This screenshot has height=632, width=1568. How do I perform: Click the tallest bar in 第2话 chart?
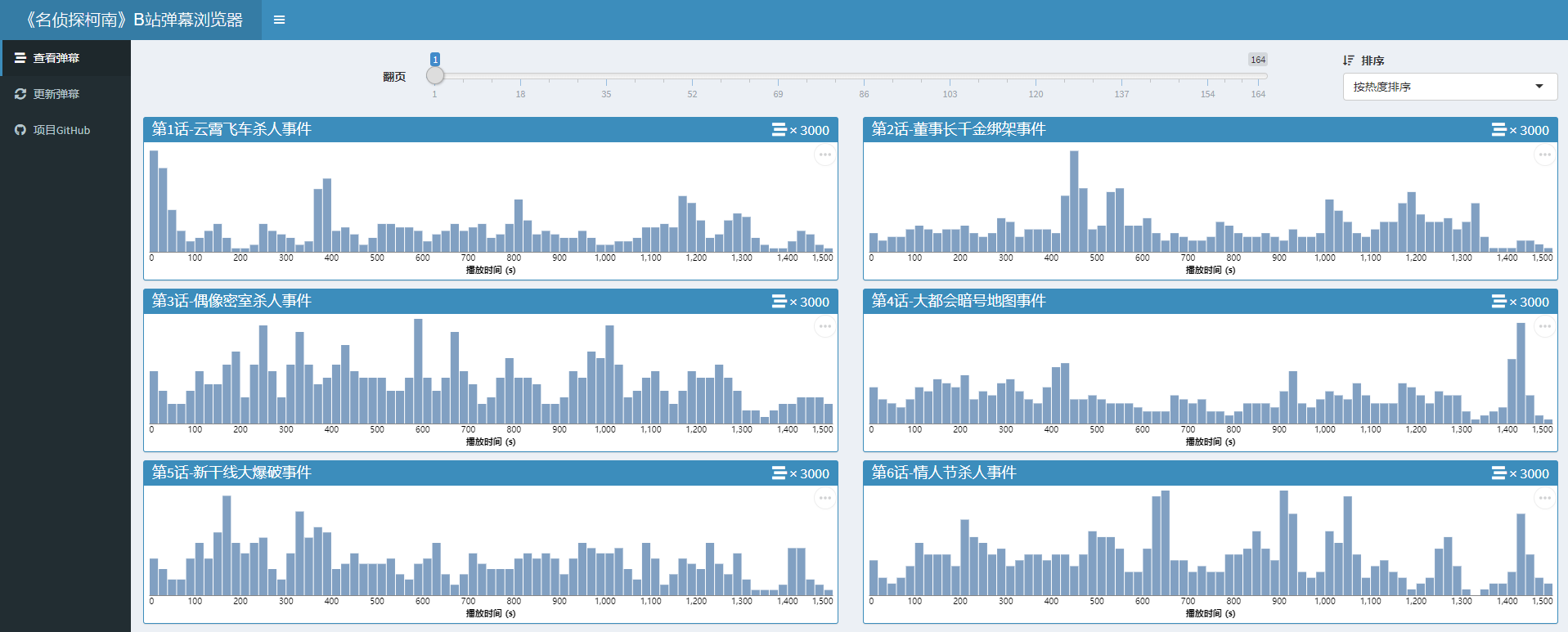pyautogui.click(x=1074, y=201)
